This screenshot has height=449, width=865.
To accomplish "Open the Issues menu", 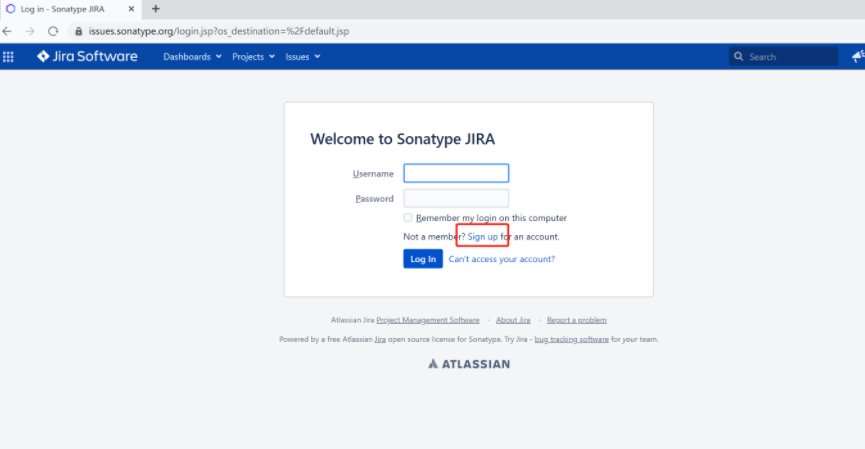I will point(302,57).
